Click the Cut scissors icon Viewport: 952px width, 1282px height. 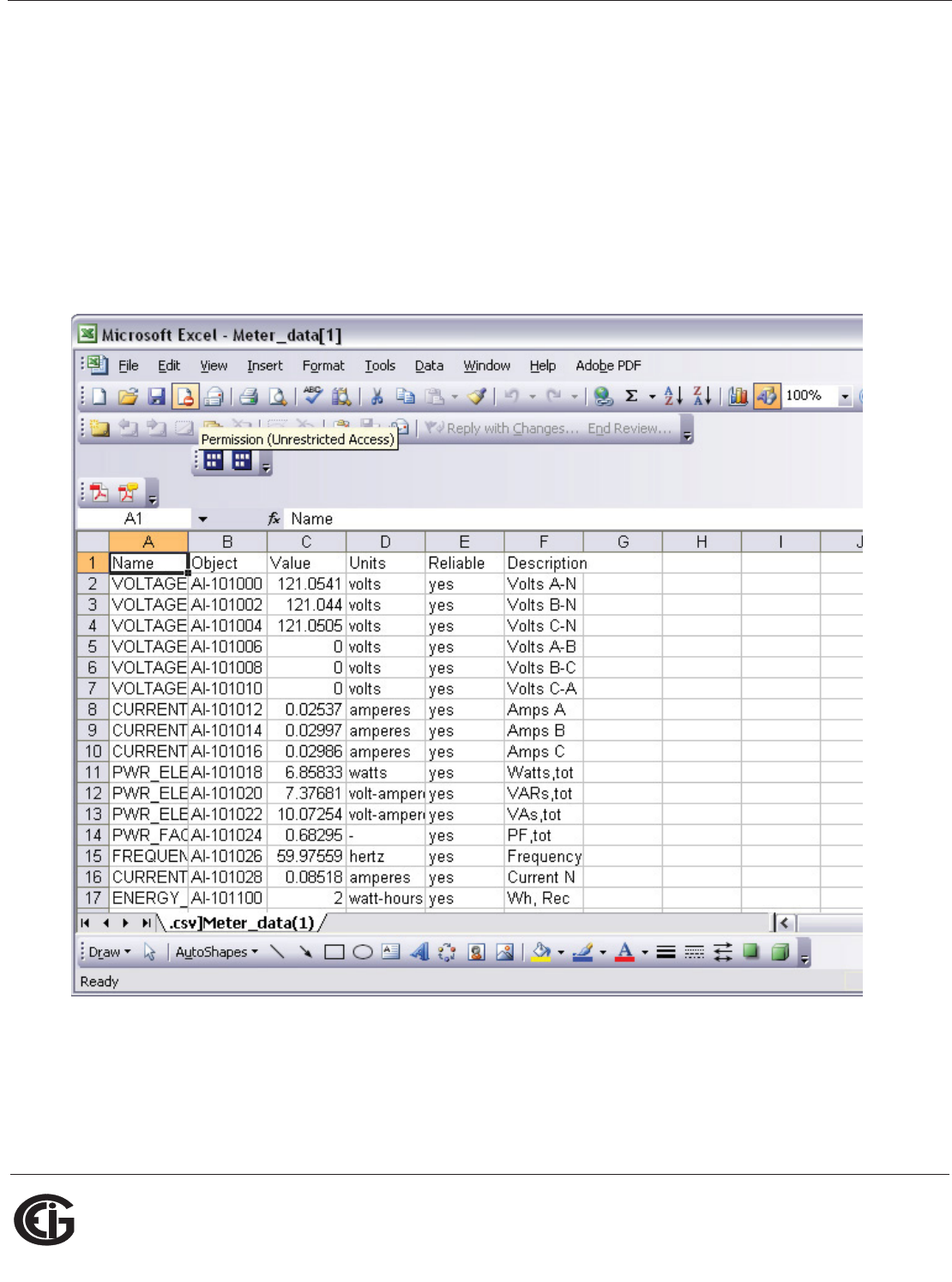(x=377, y=396)
